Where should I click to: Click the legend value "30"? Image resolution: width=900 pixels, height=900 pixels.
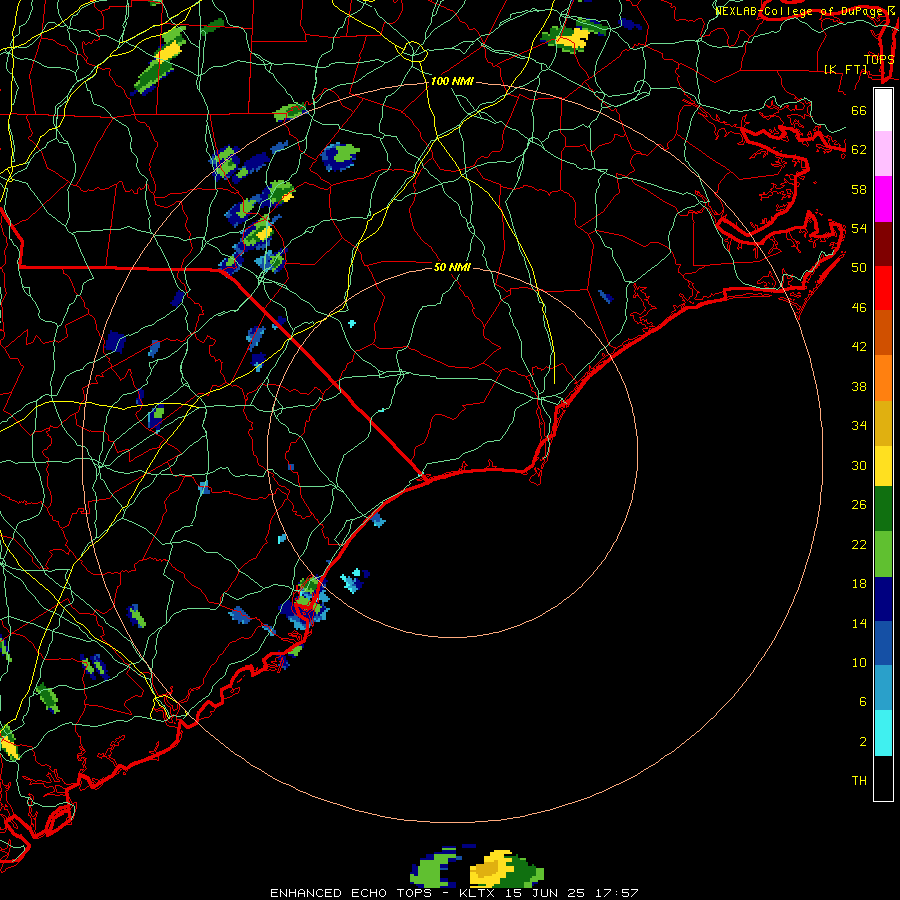tap(859, 465)
